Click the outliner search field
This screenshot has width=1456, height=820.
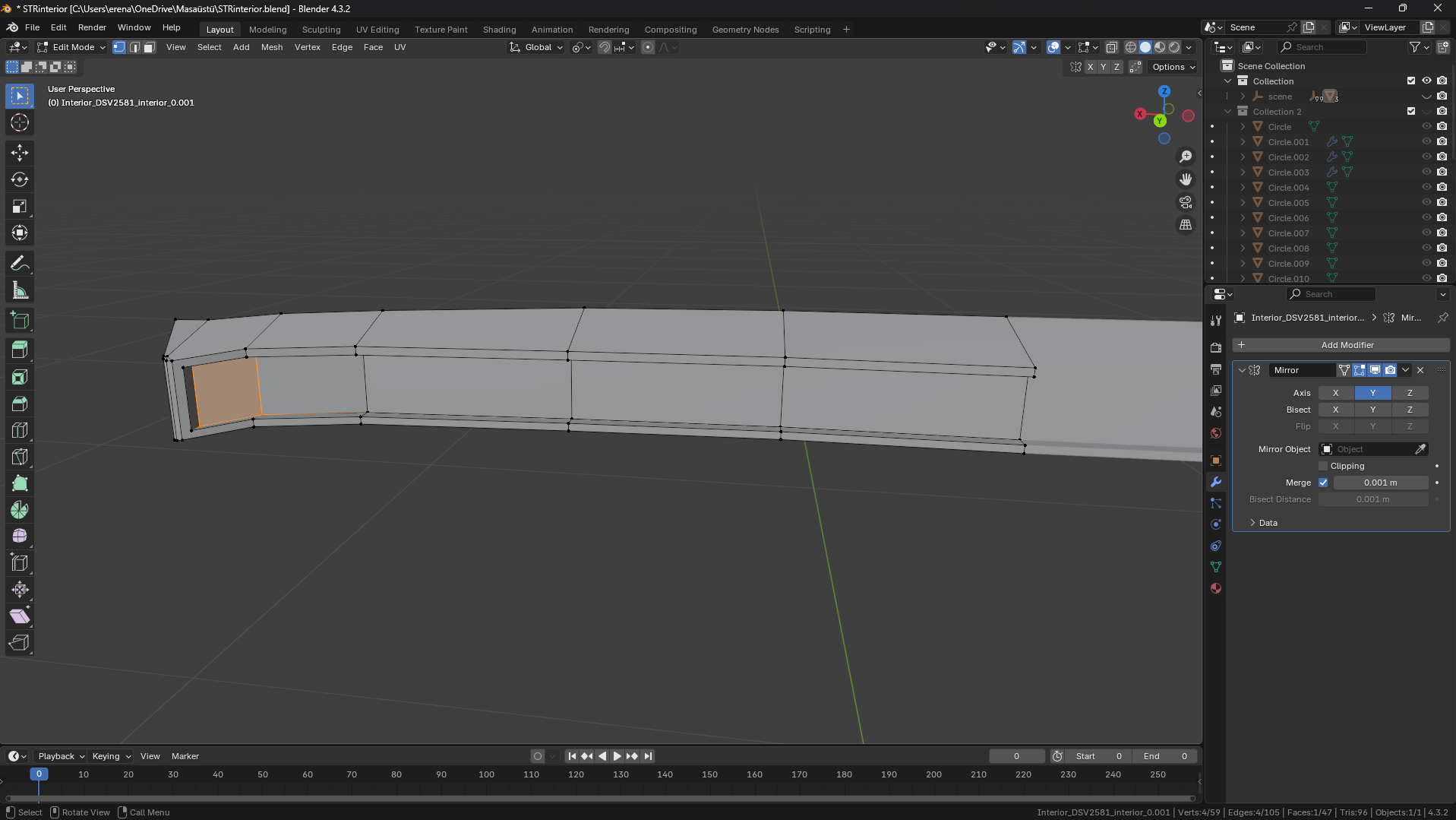pos(1322,47)
